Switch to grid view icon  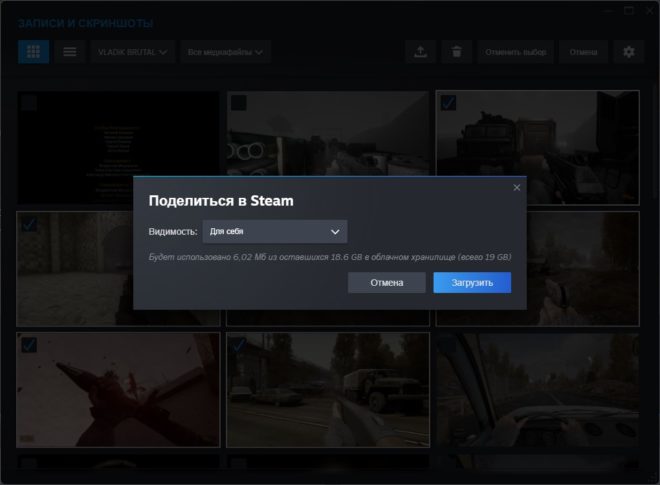[33, 52]
